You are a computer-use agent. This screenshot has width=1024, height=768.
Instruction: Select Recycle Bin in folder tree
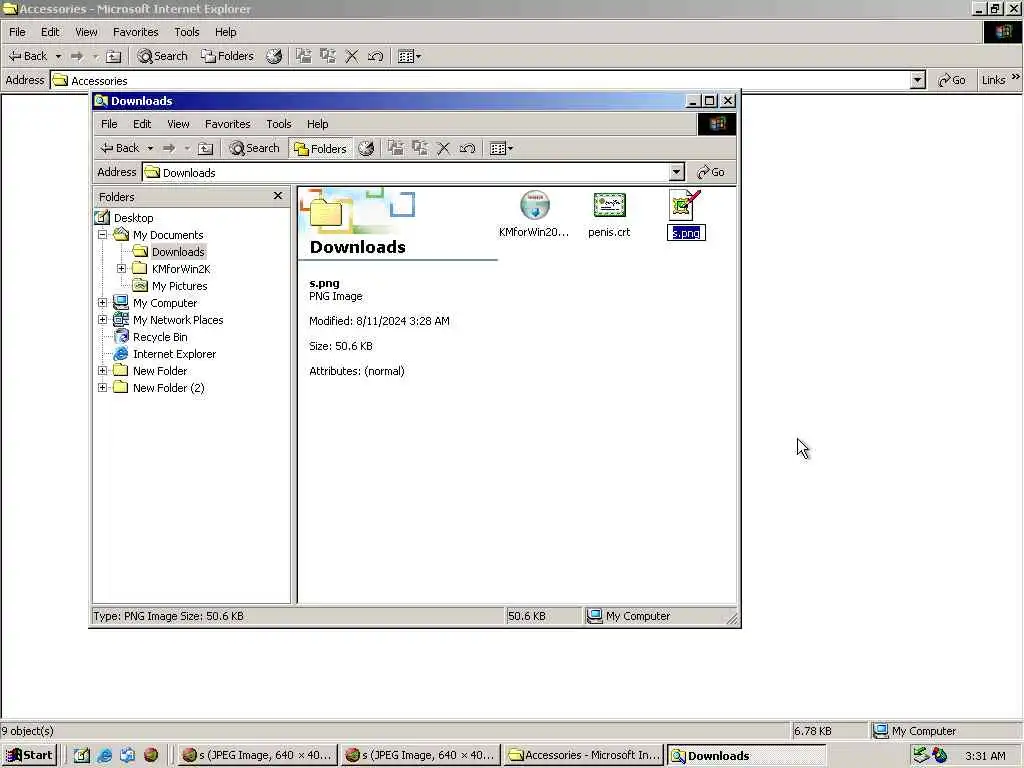[160, 336]
